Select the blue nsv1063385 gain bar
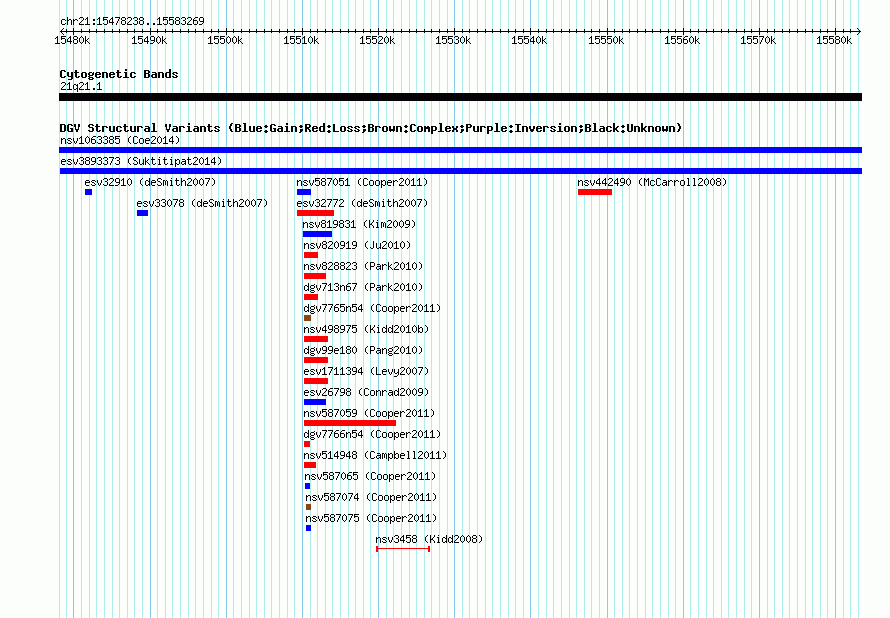Viewport: 890px width, 618px height. pyautogui.click(x=460, y=150)
